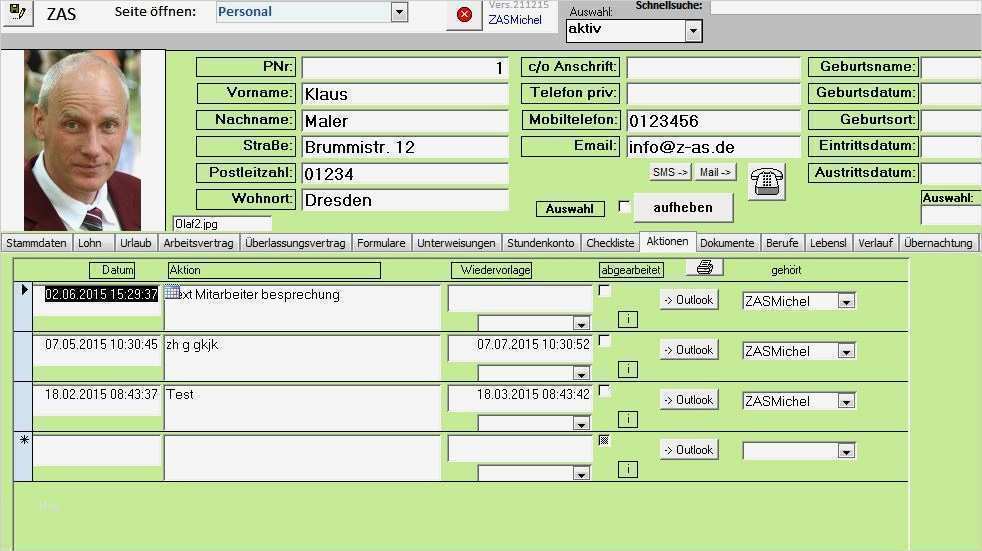Viewport: 982px width, 551px height.
Task: Switch to the Stammdaten tab
Action: click(36, 243)
